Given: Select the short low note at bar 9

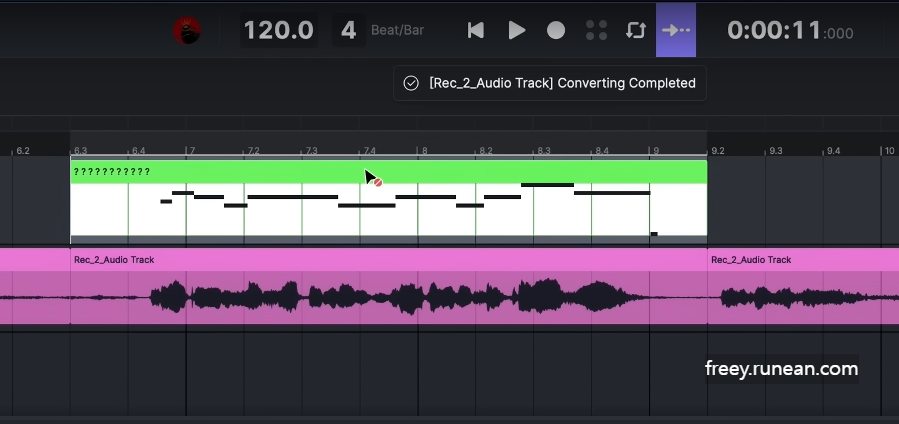Looking at the screenshot, I should coord(654,234).
